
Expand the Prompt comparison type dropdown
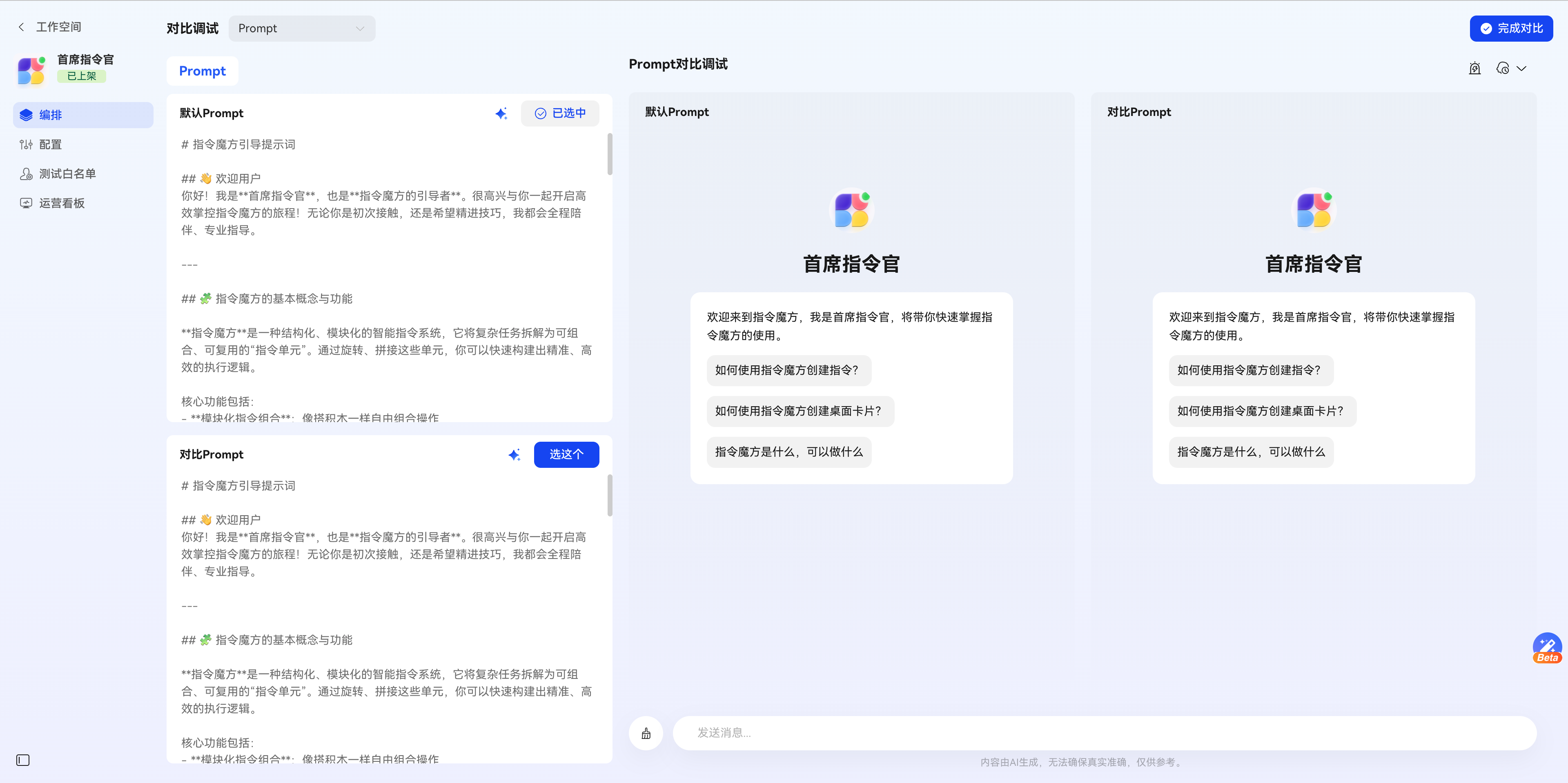[302, 29]
